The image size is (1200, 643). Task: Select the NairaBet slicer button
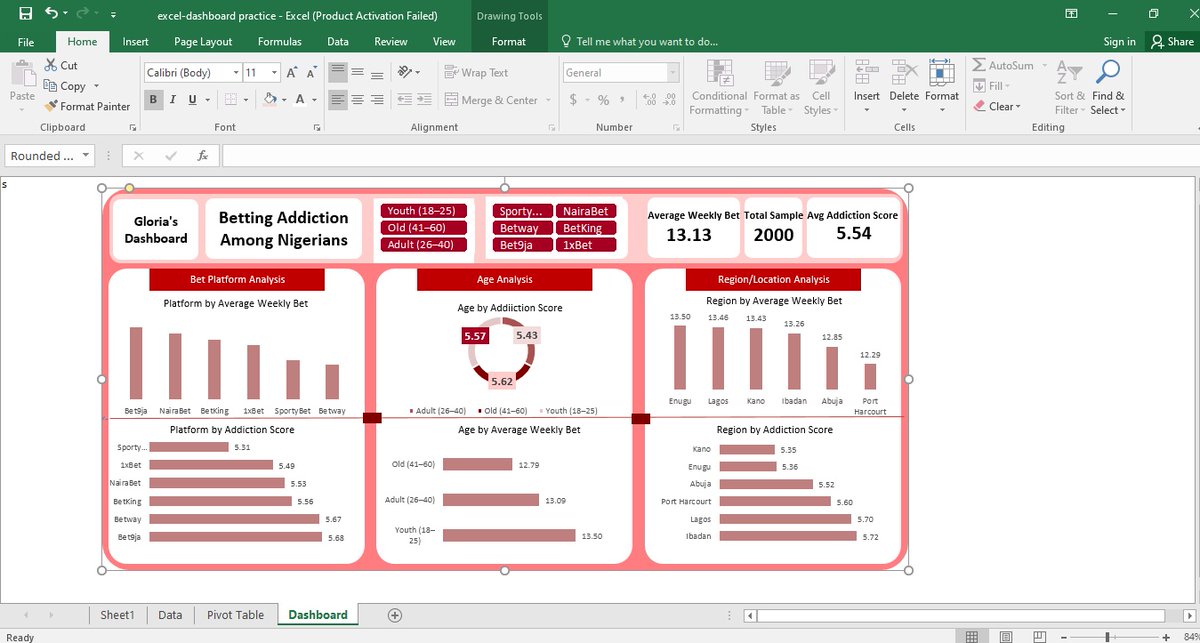pyautogui.click(x=585, y=211)
